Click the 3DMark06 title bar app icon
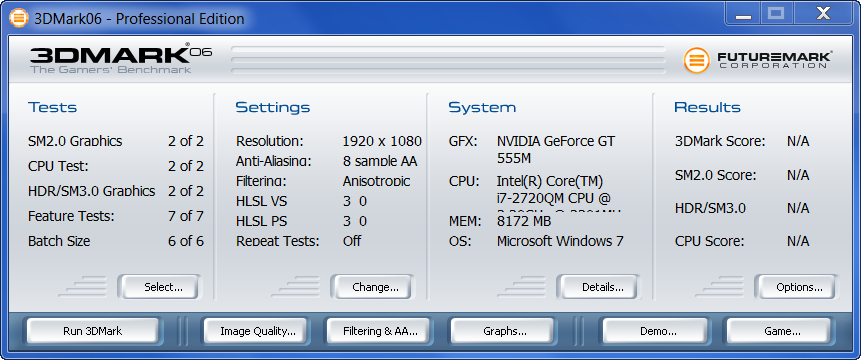 (19, 18)
